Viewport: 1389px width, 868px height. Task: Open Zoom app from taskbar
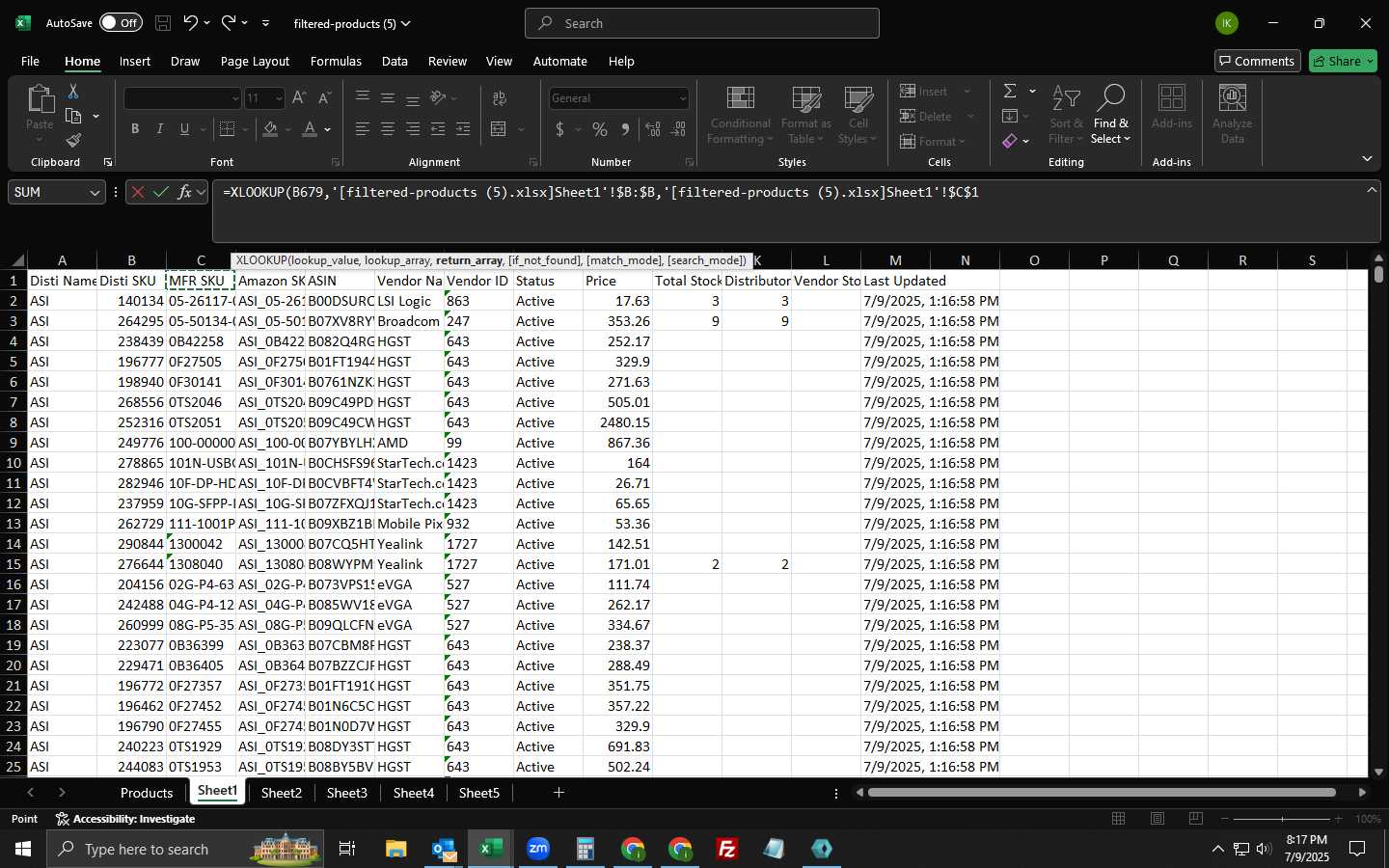click(537, 849)
